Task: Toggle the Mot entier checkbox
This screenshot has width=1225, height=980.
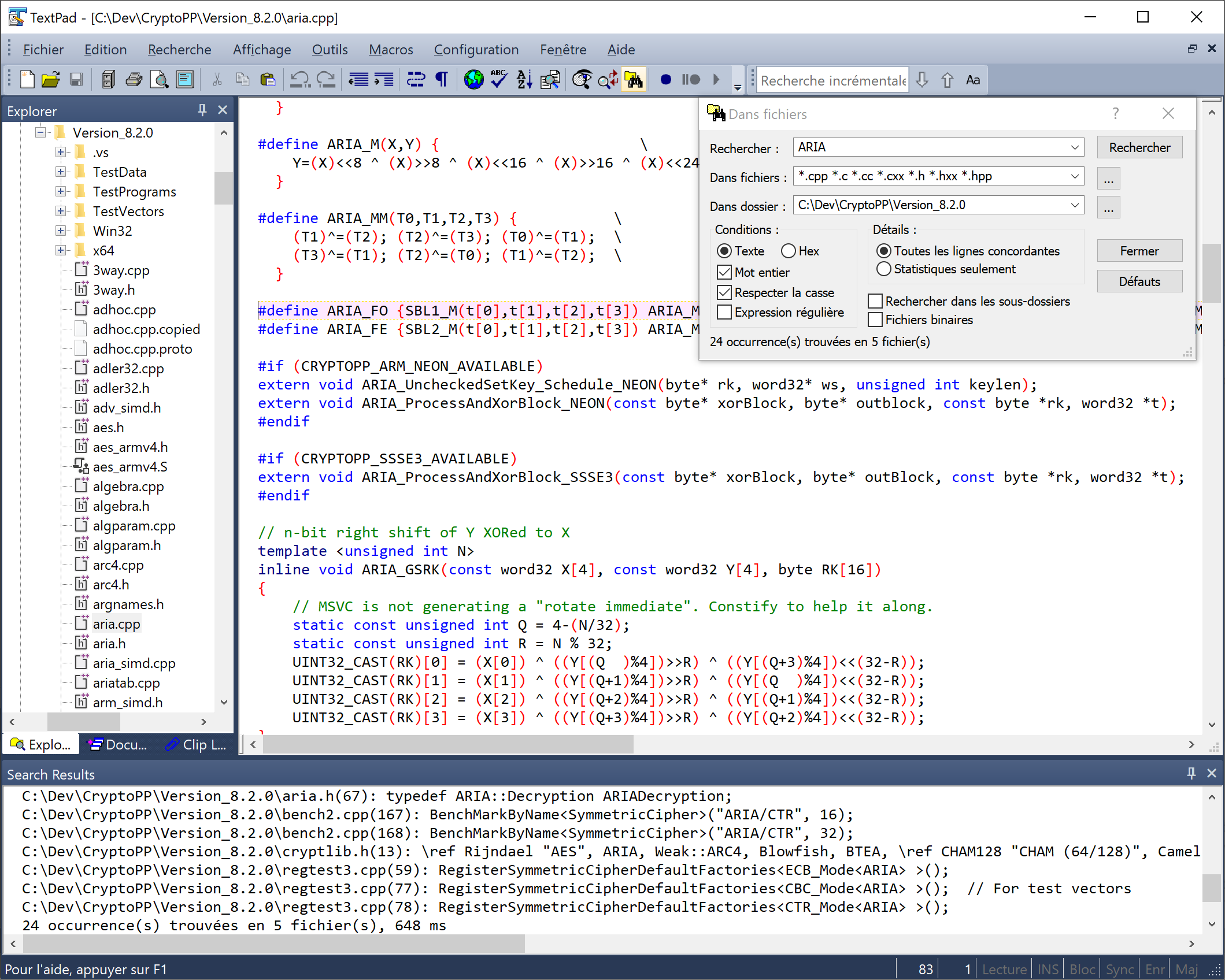Action: (x=724, y=272)
